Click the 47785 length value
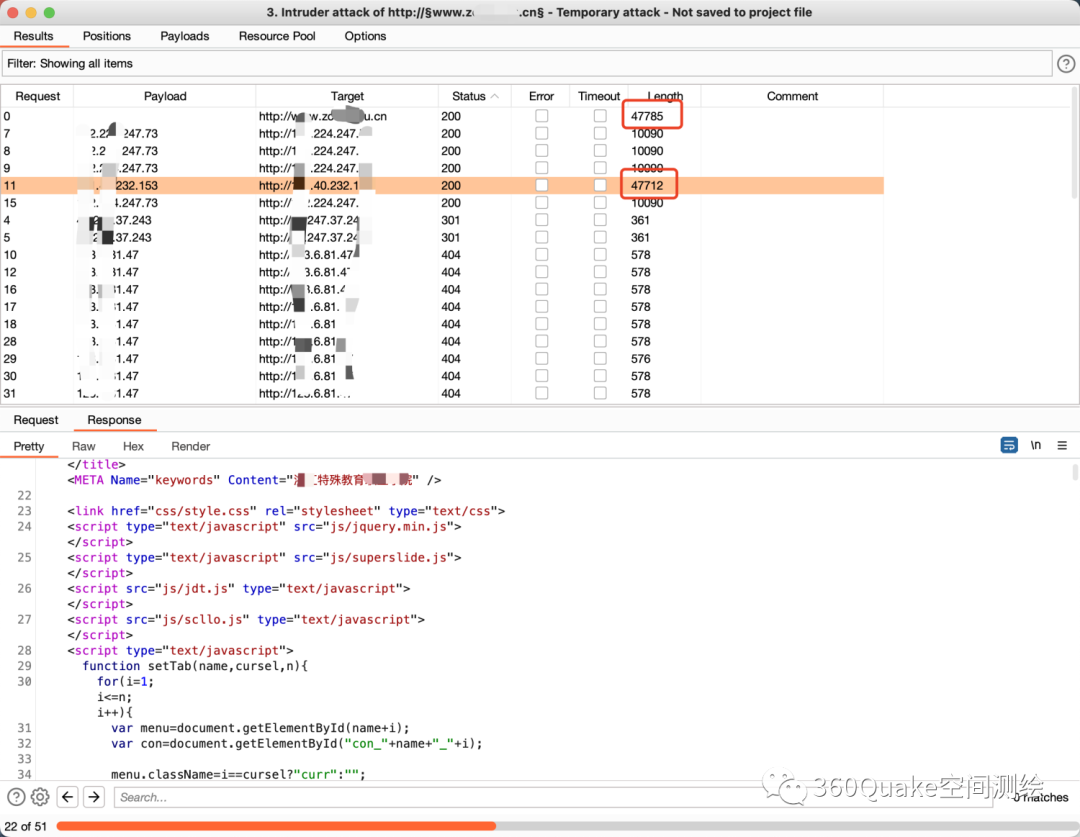 (x=647, y=116)
